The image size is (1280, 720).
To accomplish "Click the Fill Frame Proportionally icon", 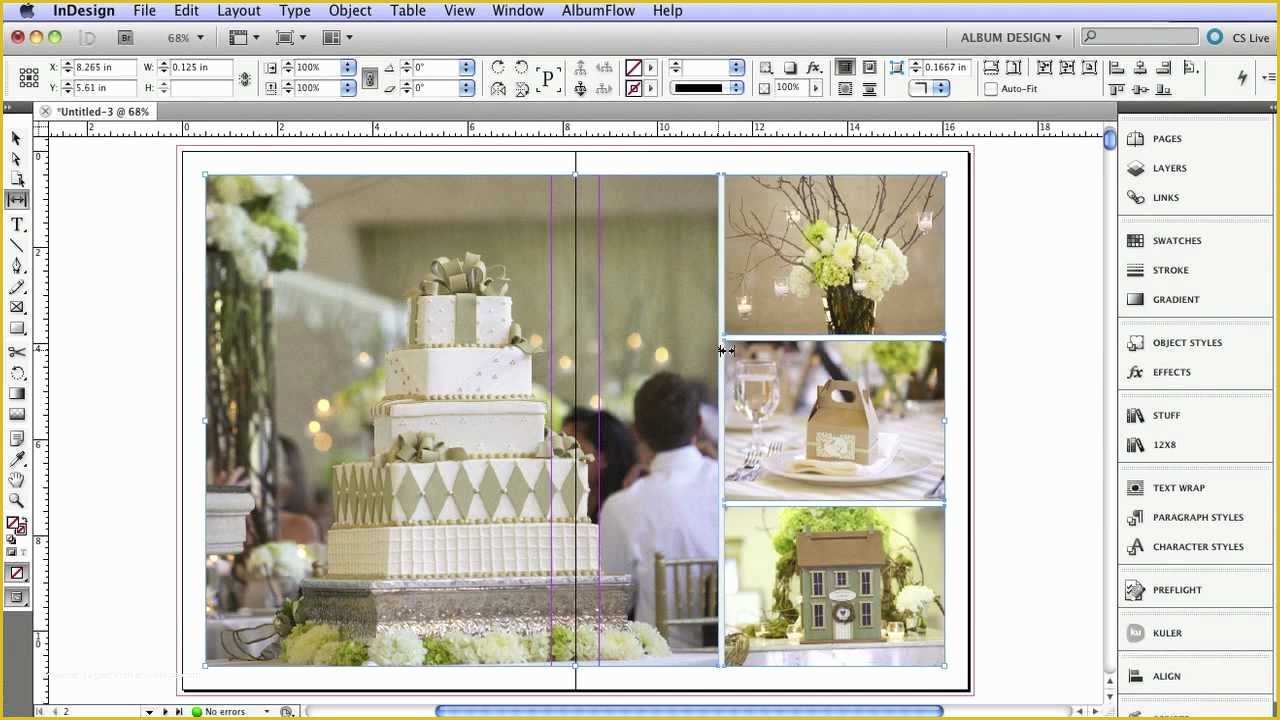I will (x=992, y=67).
